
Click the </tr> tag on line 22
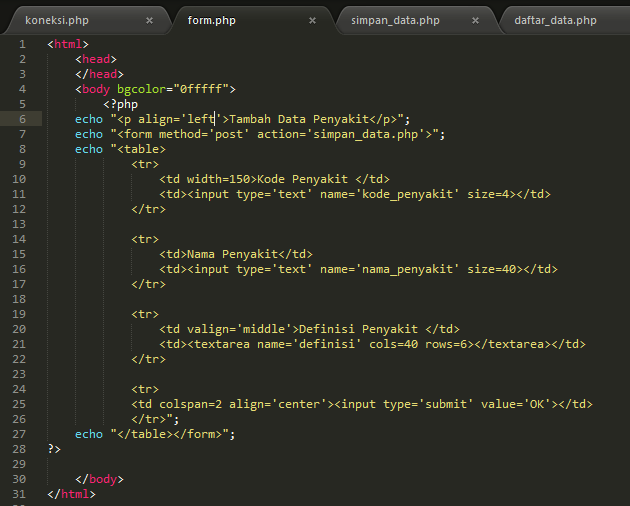pos(148,359)
